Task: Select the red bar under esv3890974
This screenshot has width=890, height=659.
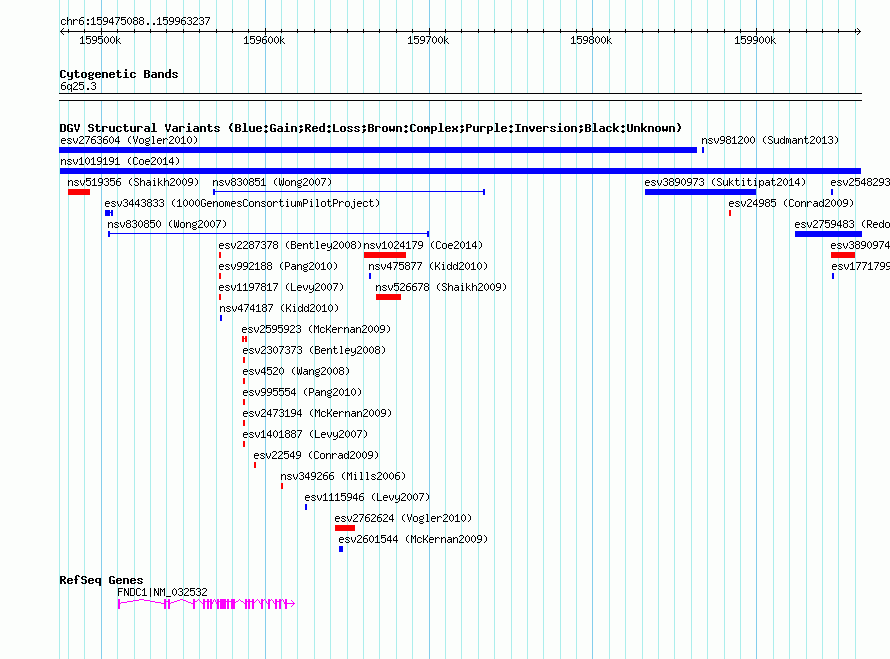Action: 843,255
